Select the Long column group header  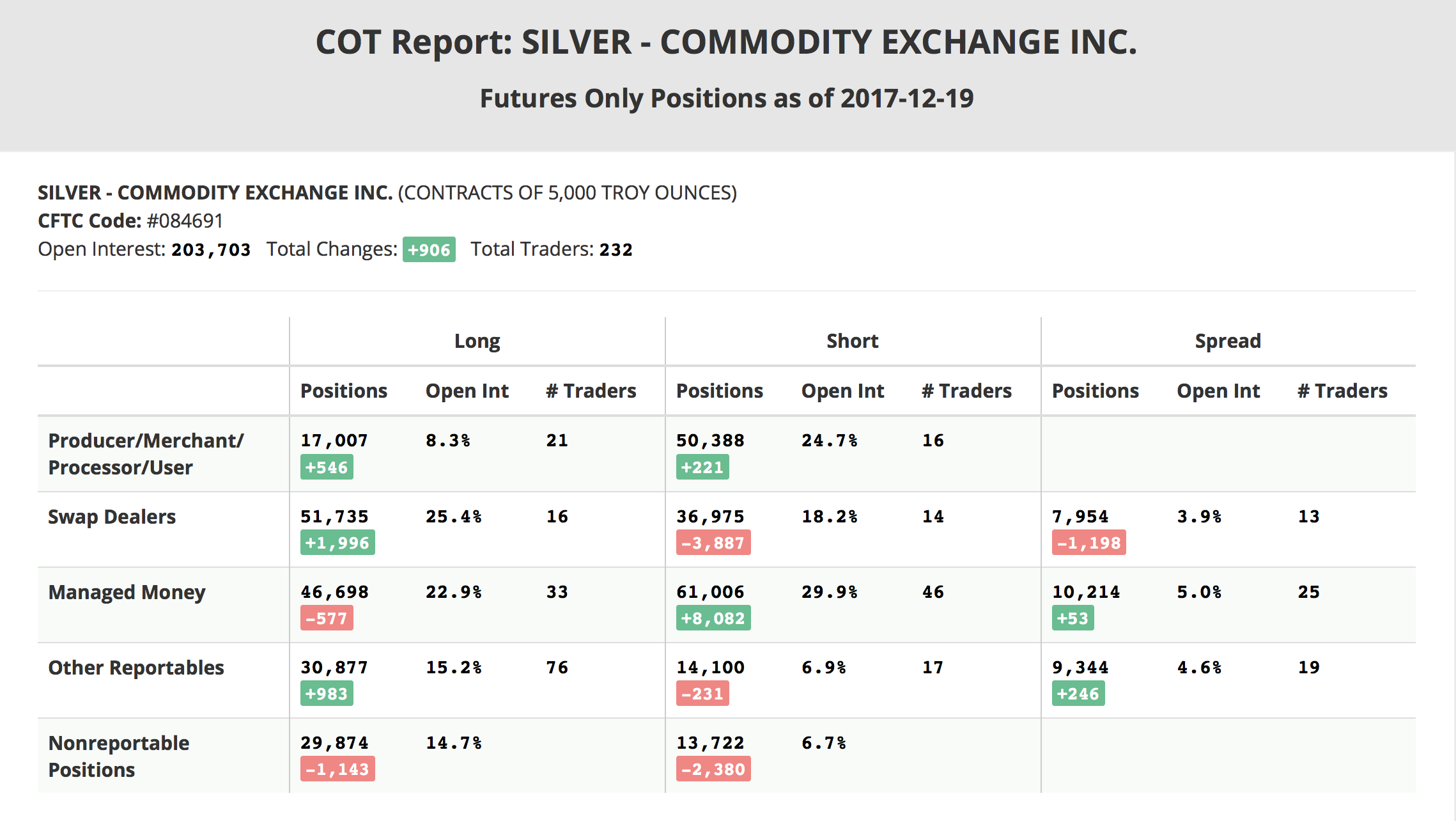click(x=477, y=341)
